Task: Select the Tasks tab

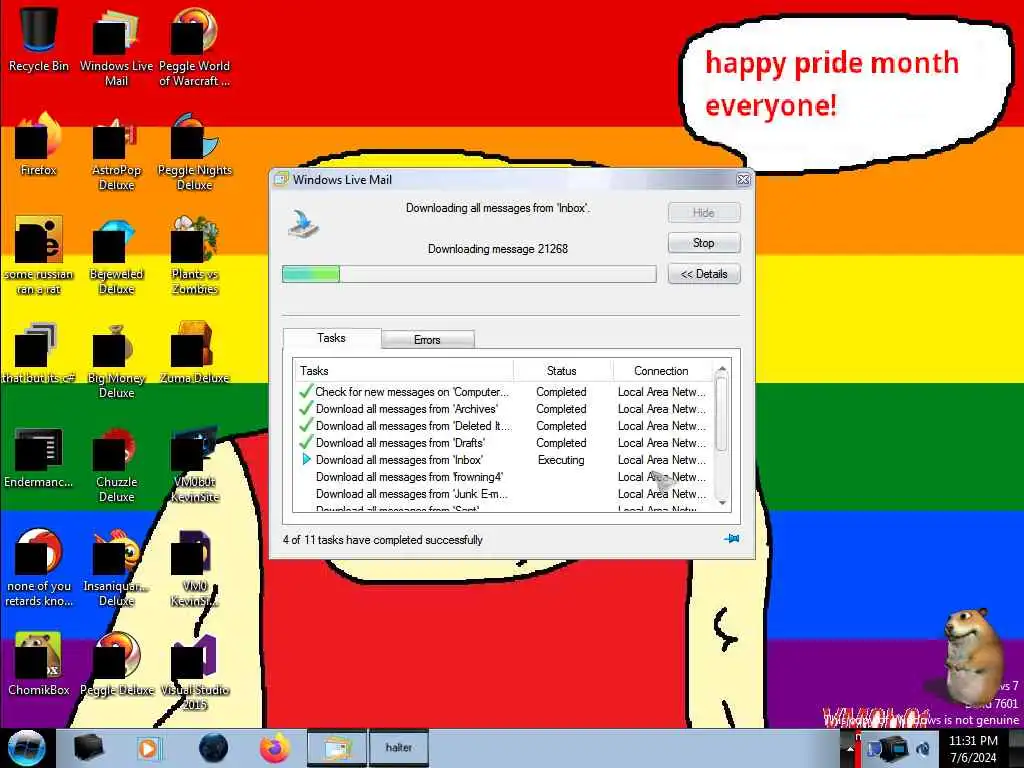Action: pos(332,338)
